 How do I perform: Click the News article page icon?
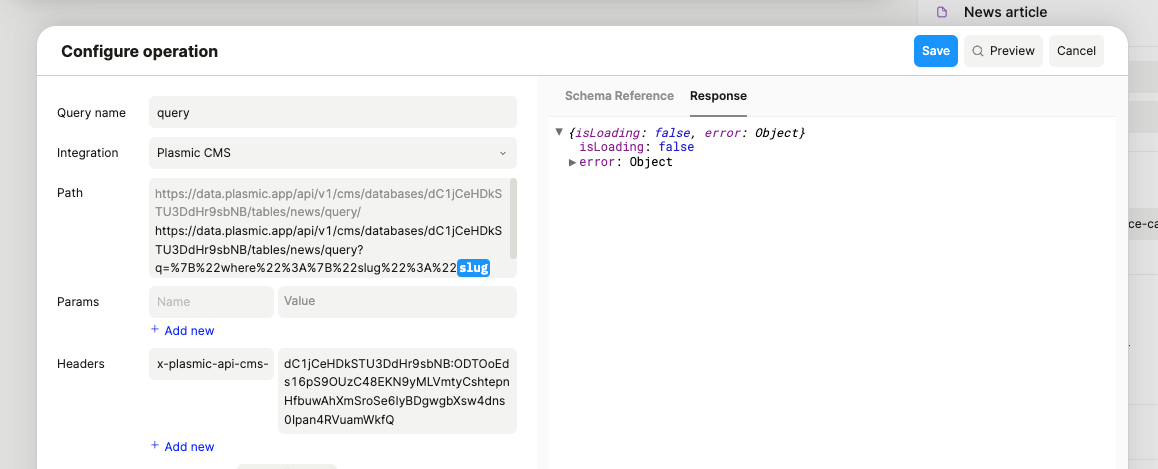click(x=941, y=12)
